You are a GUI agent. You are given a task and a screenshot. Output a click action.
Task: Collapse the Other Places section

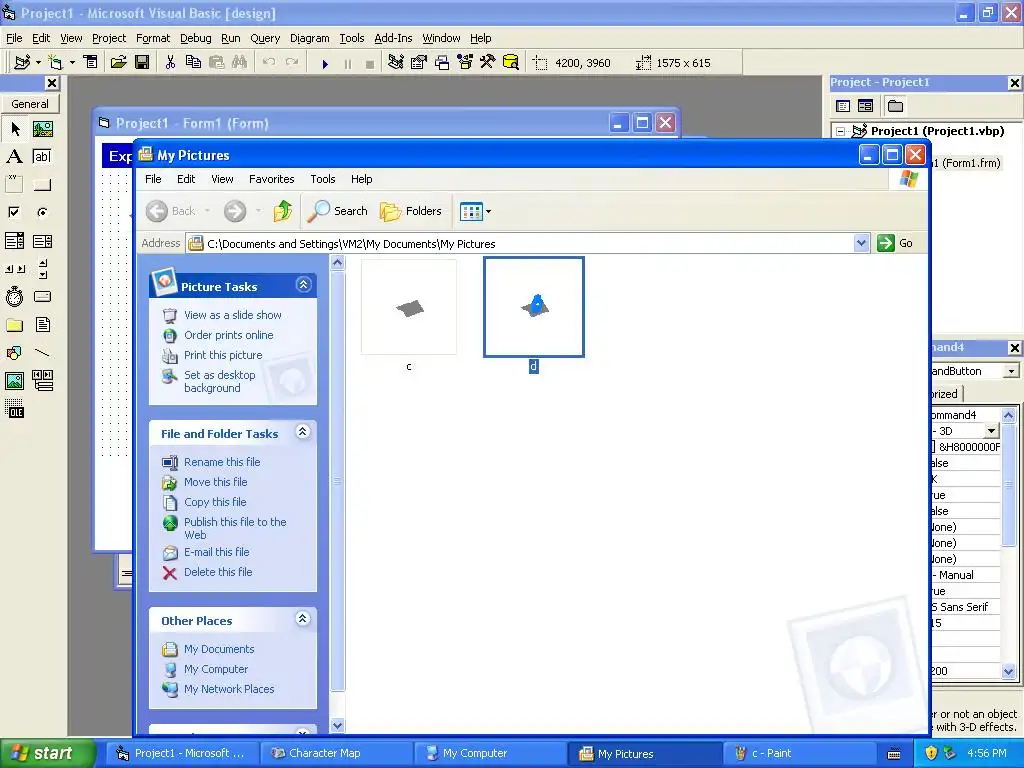(302, 618)
